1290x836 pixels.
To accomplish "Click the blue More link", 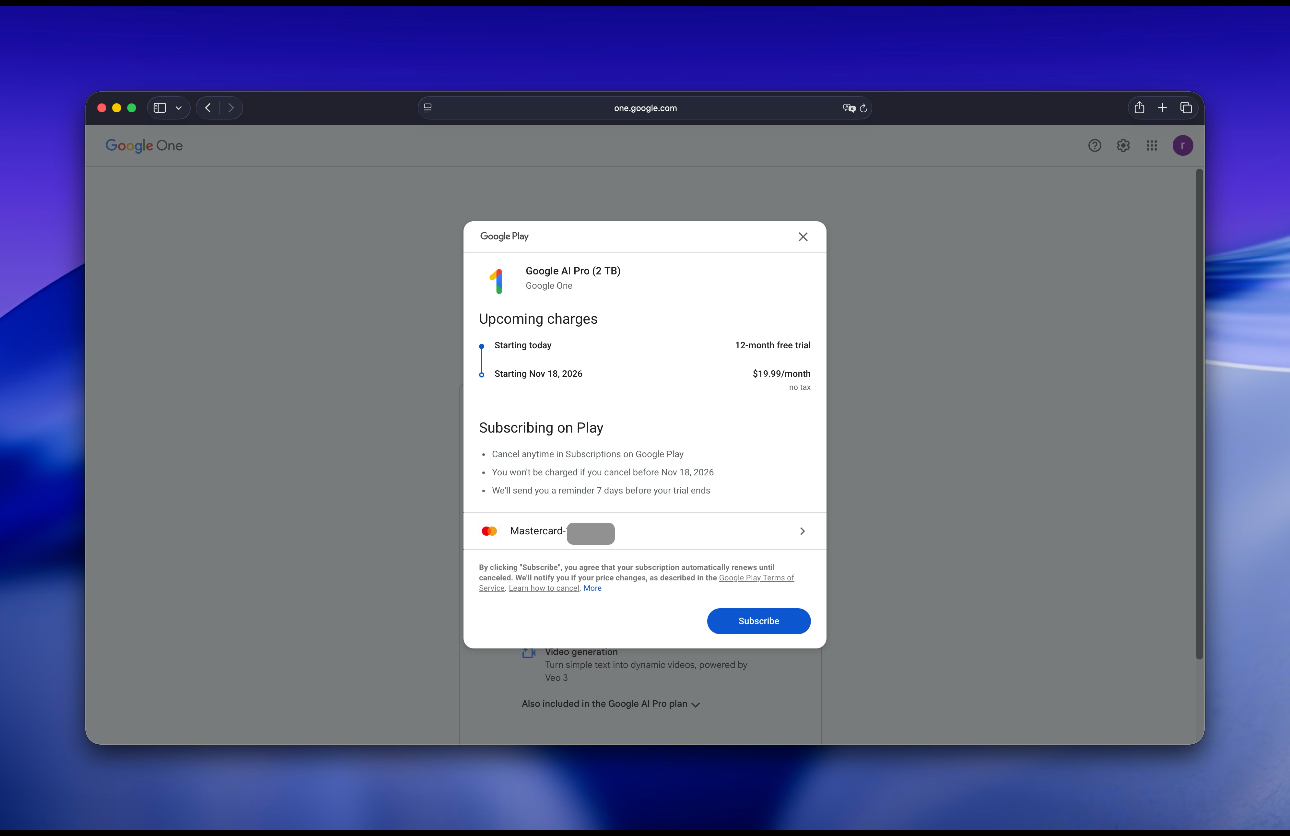I will (x=593, y=588).
